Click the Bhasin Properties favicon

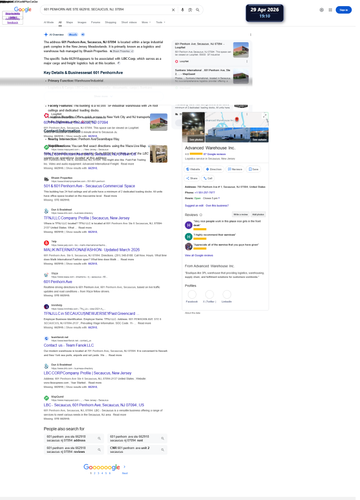46,179
